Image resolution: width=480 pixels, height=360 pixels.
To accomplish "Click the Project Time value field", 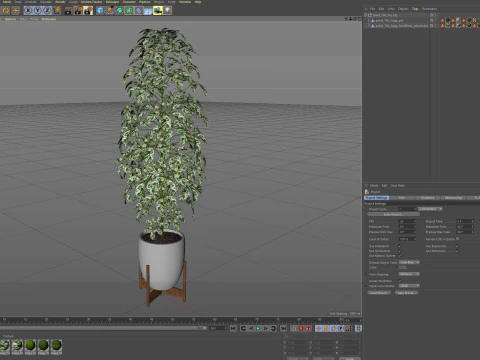I will point(465,221).
